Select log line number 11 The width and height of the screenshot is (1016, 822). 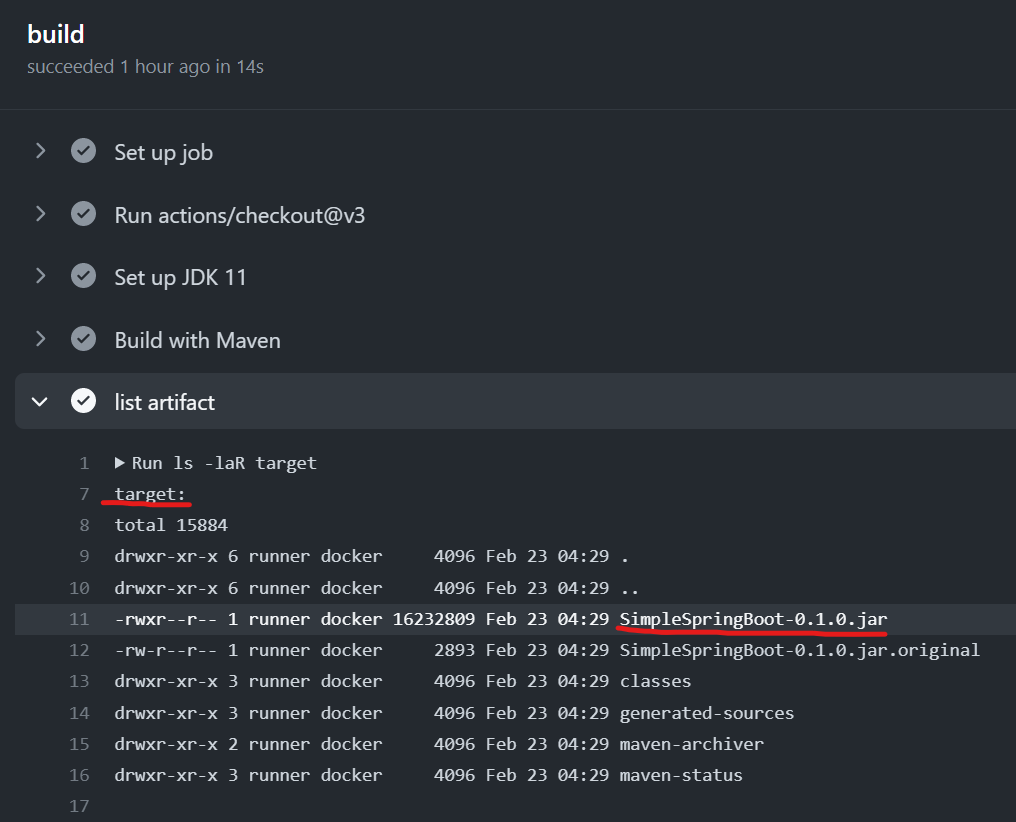[79, 619]
